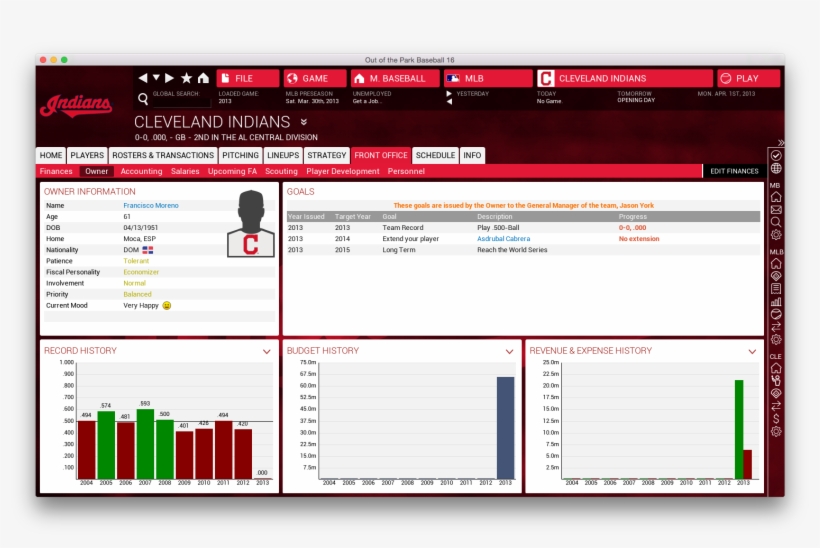Screen dimensions: 820x548
Task: Open the Player Development sub-tab
Action: coord(343,171)
